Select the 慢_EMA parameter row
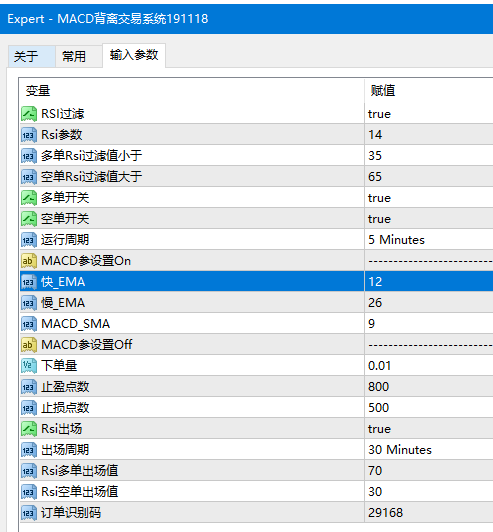Screen dimensions: 493x532 tap(257, 303)
